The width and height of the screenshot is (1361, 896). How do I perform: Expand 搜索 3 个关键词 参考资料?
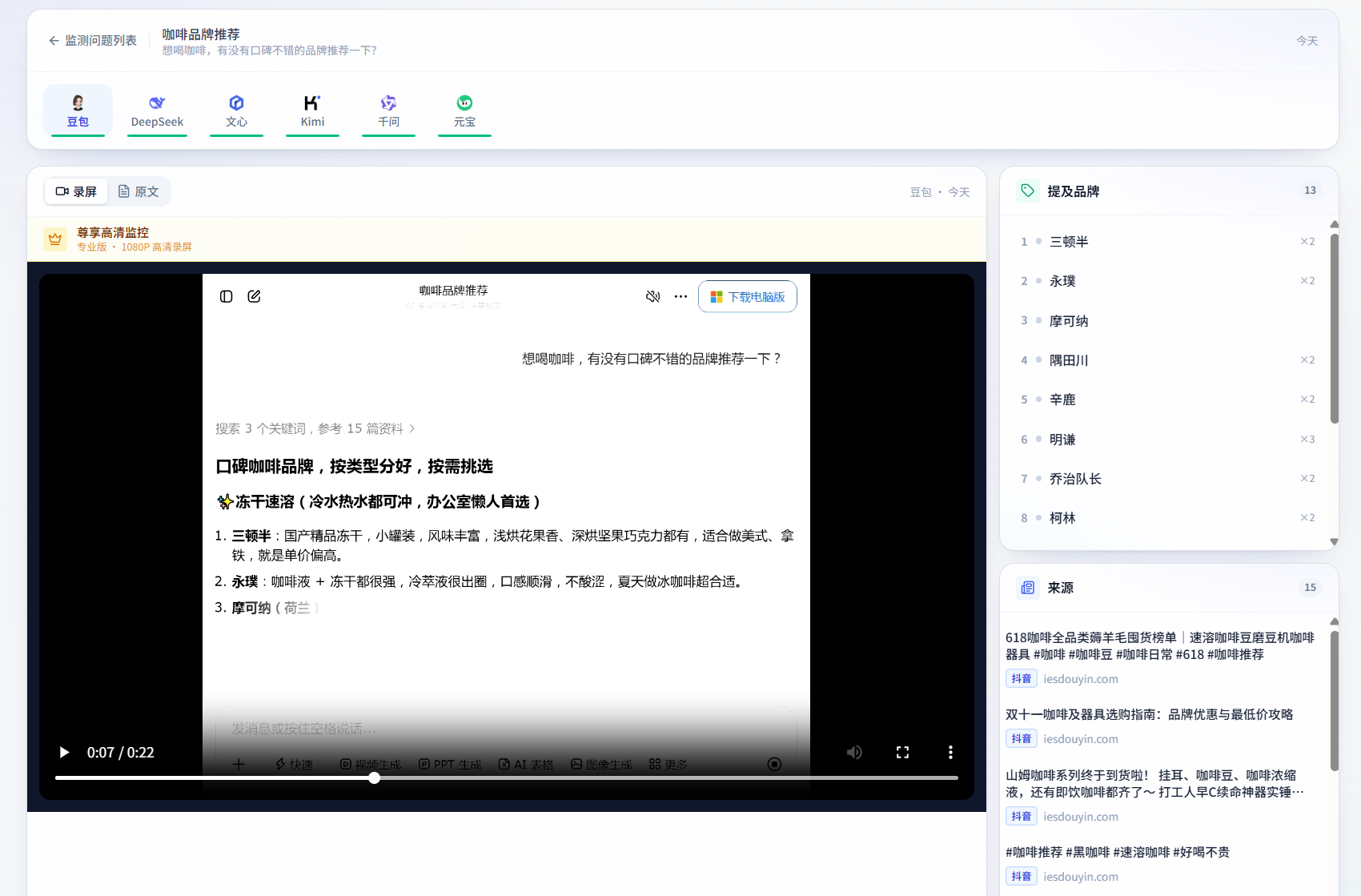tap(315, 428)
